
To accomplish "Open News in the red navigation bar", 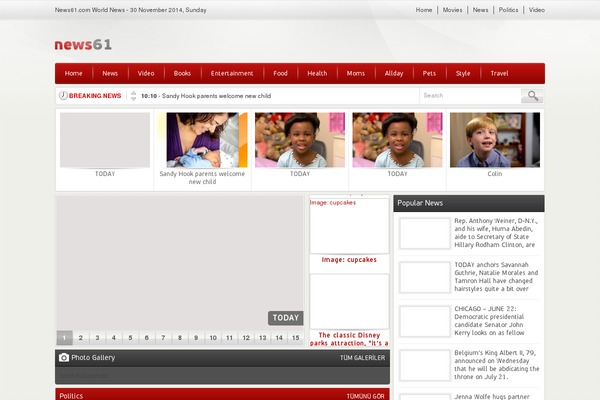I will click(x=110, y=73).
